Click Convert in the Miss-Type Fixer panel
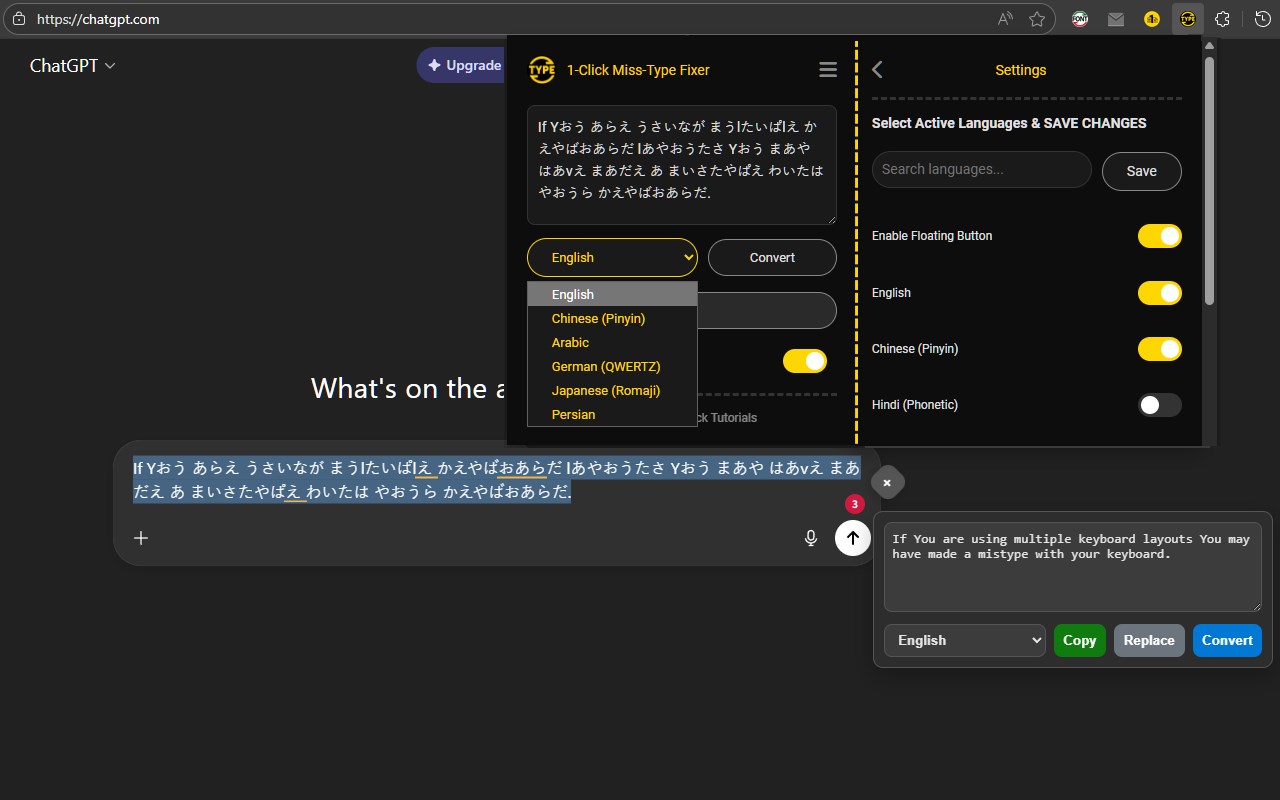The image size is (1280, 800). point(772,257)
